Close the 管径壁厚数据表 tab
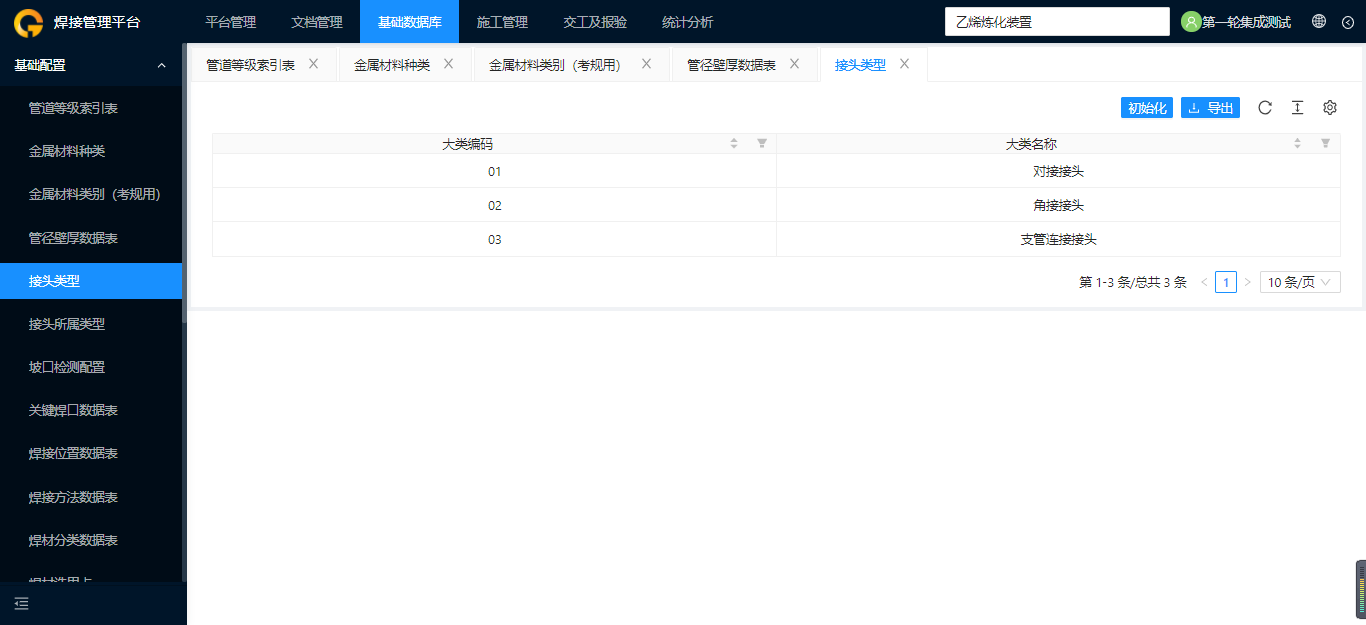 tap(794, 64)
